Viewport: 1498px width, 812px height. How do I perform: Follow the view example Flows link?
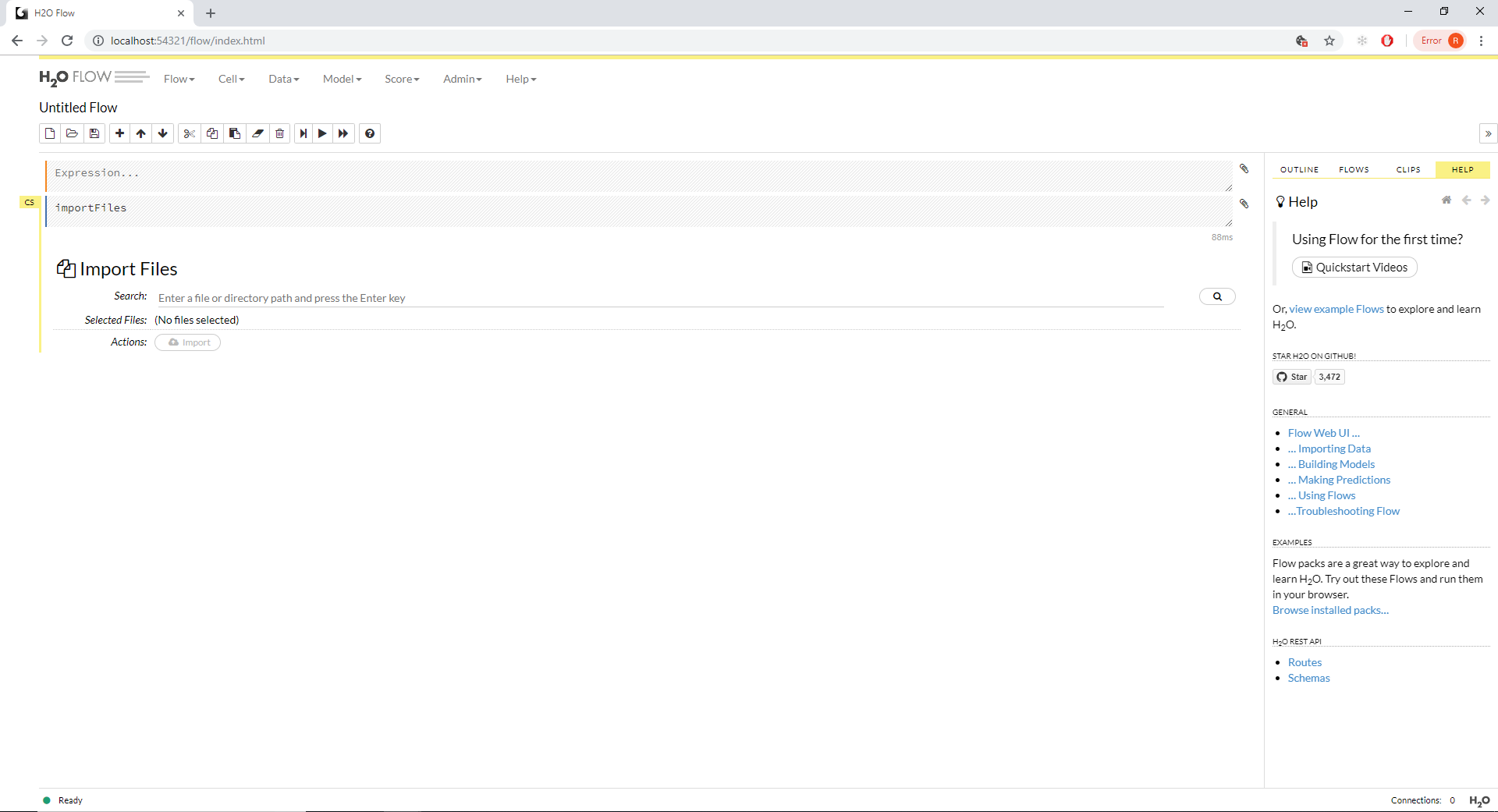coord(1336,309)
